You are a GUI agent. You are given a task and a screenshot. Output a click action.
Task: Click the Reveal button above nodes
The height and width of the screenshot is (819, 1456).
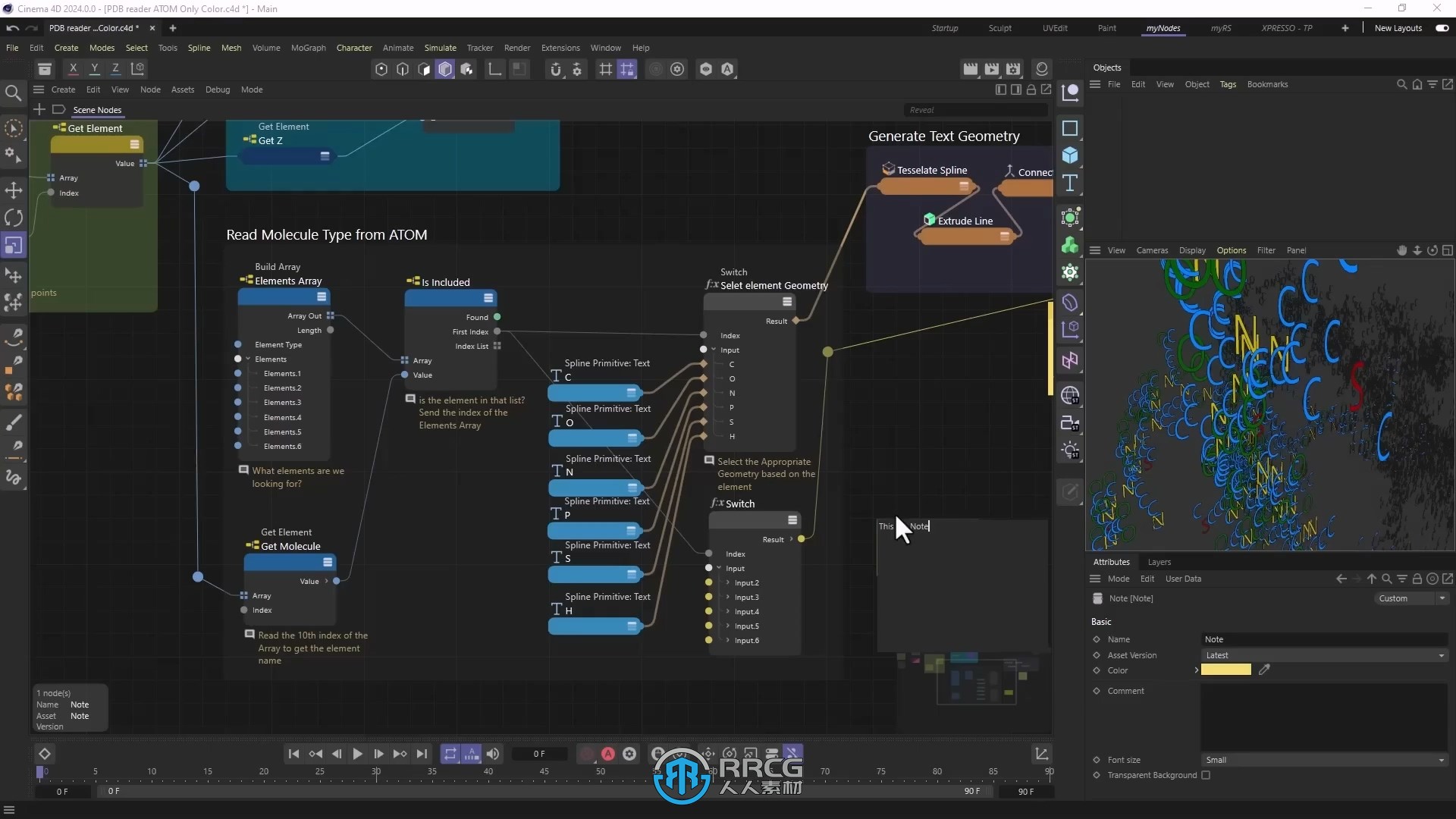coord(920,109)
